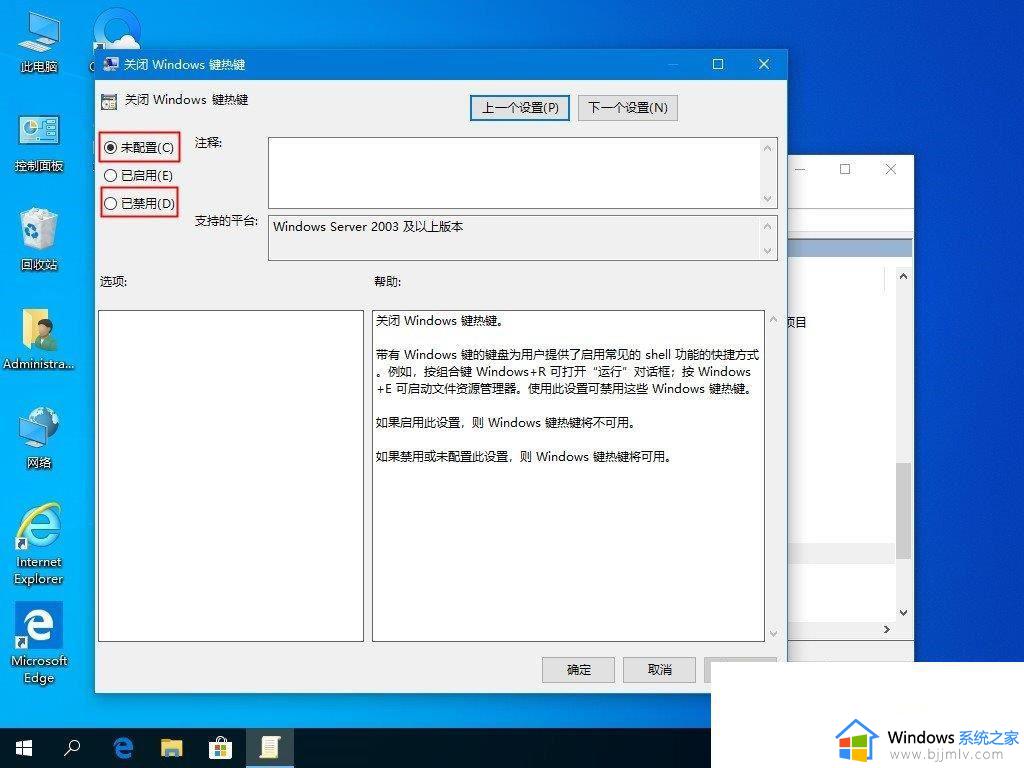This screenshot has width=1024, height=768.
Task: Click the down arrow of the supported platform scrollbar
Action: tap(767, 251)
